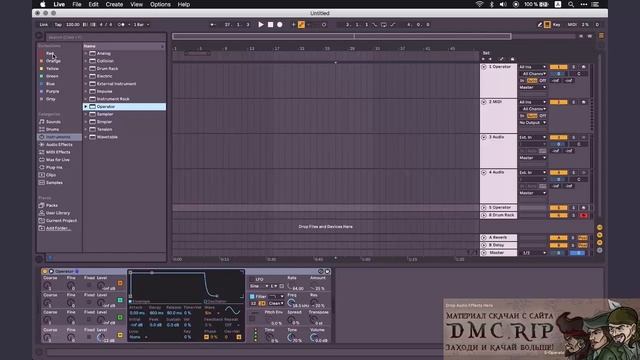
Task: Open the Current Project place
Action: [x=61, y=220]
